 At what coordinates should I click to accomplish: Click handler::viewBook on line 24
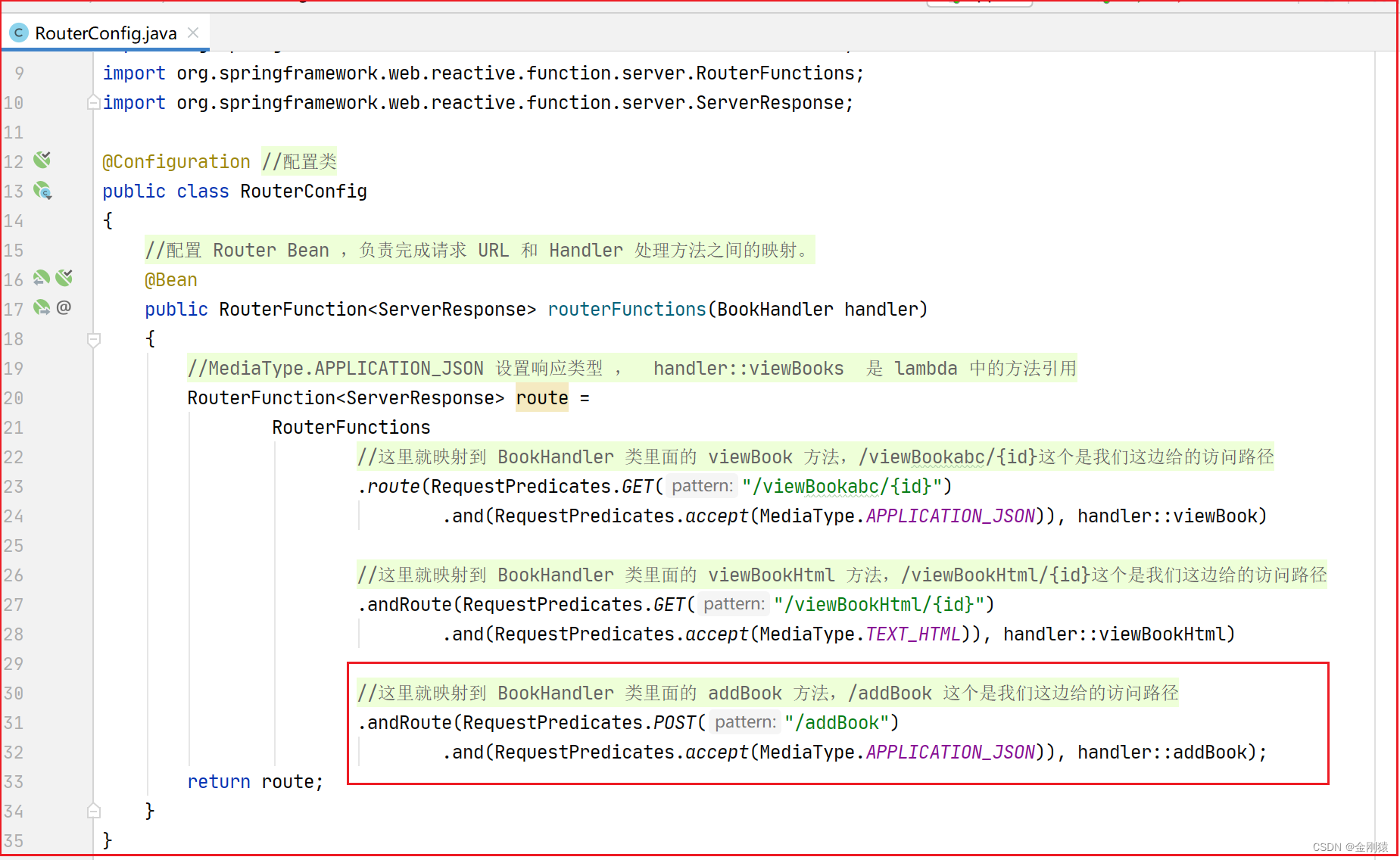coord(1167,516)
